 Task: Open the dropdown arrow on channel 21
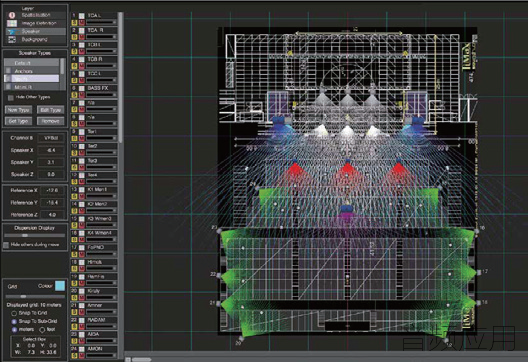click(114, 312)
